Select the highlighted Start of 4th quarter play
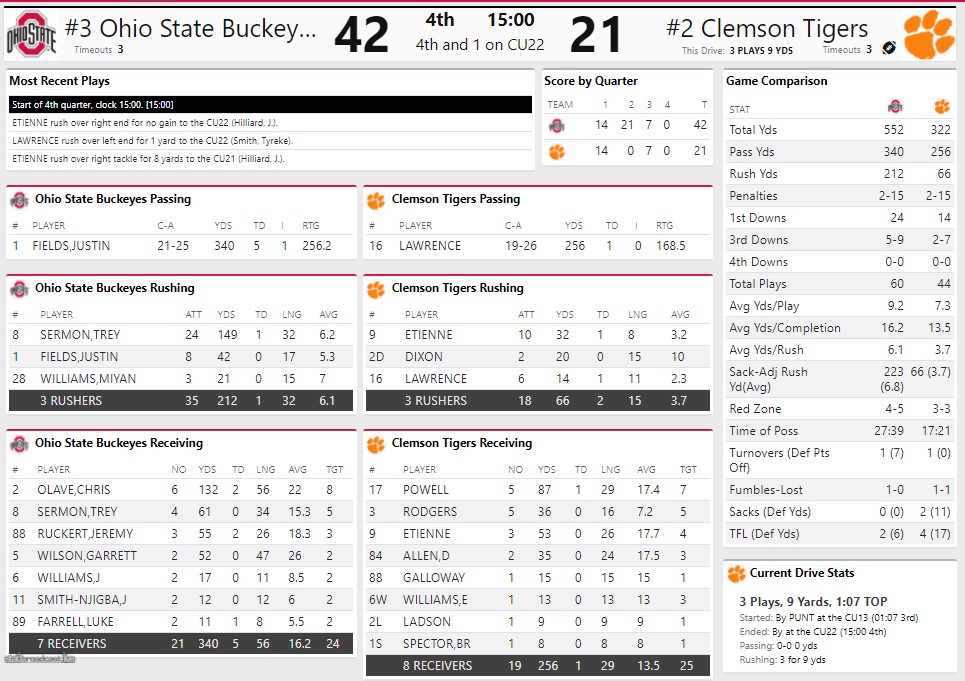 (270, 104)
